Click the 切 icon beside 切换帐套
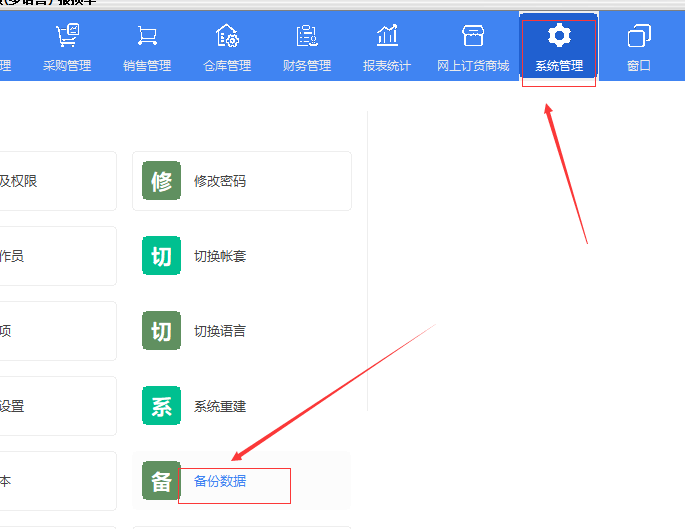685x529 pixels. pyautogui.click(x=161, y=256)
